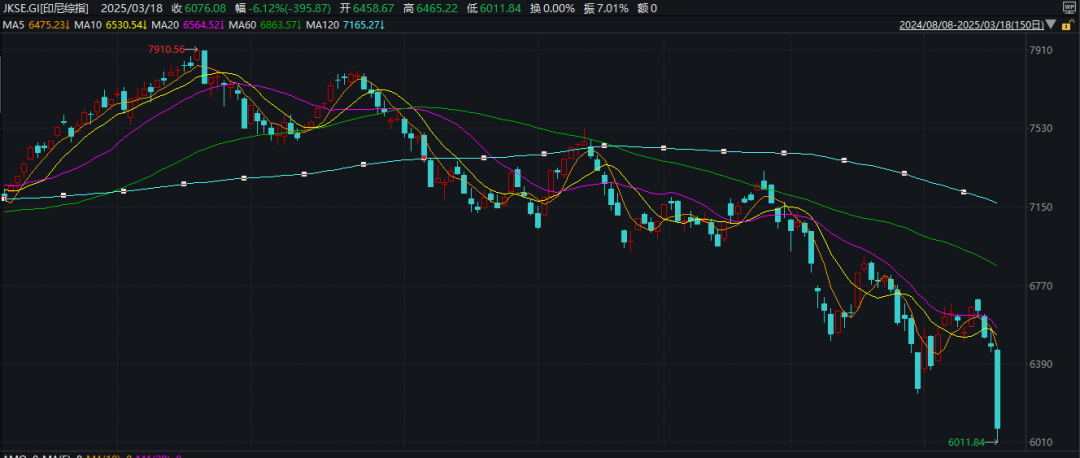Click the AMO volume indicator label at bottom
Screen dimensions: 1080x458
click(14, 455)
